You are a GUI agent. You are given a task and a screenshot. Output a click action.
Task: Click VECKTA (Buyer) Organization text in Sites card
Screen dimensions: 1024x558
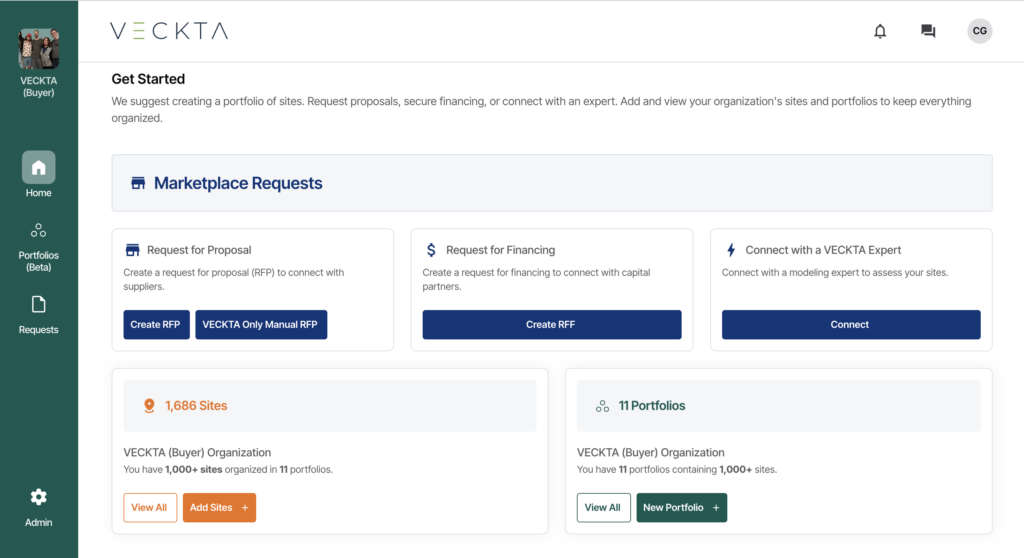(x=197, y=452)
